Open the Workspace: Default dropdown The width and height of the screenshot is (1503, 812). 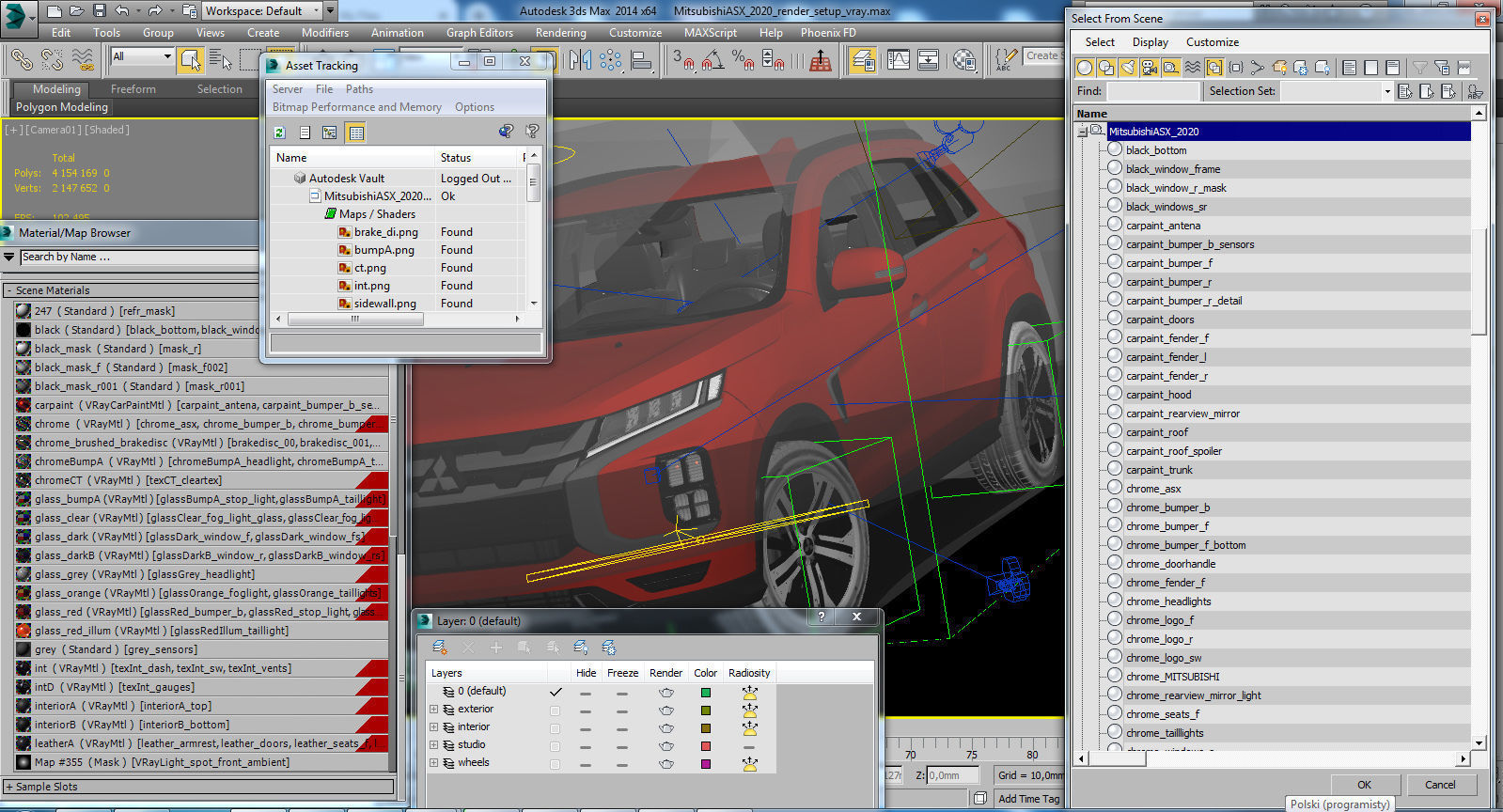tap(262, 11)
